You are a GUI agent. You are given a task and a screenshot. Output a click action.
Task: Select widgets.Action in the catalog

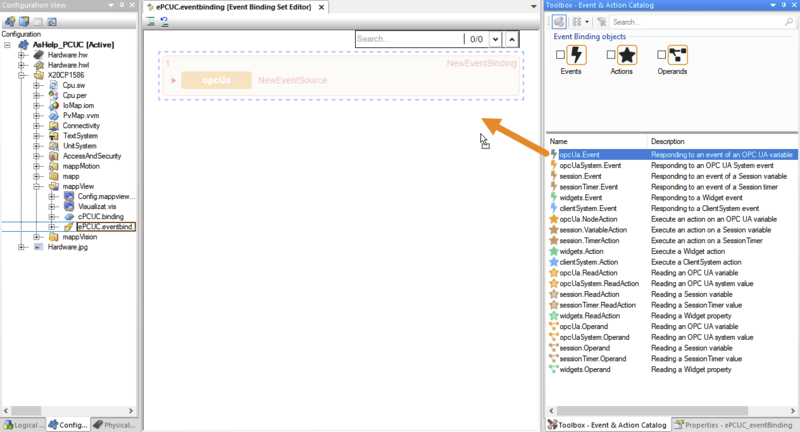pyautogui.click(x=581, y=251)
